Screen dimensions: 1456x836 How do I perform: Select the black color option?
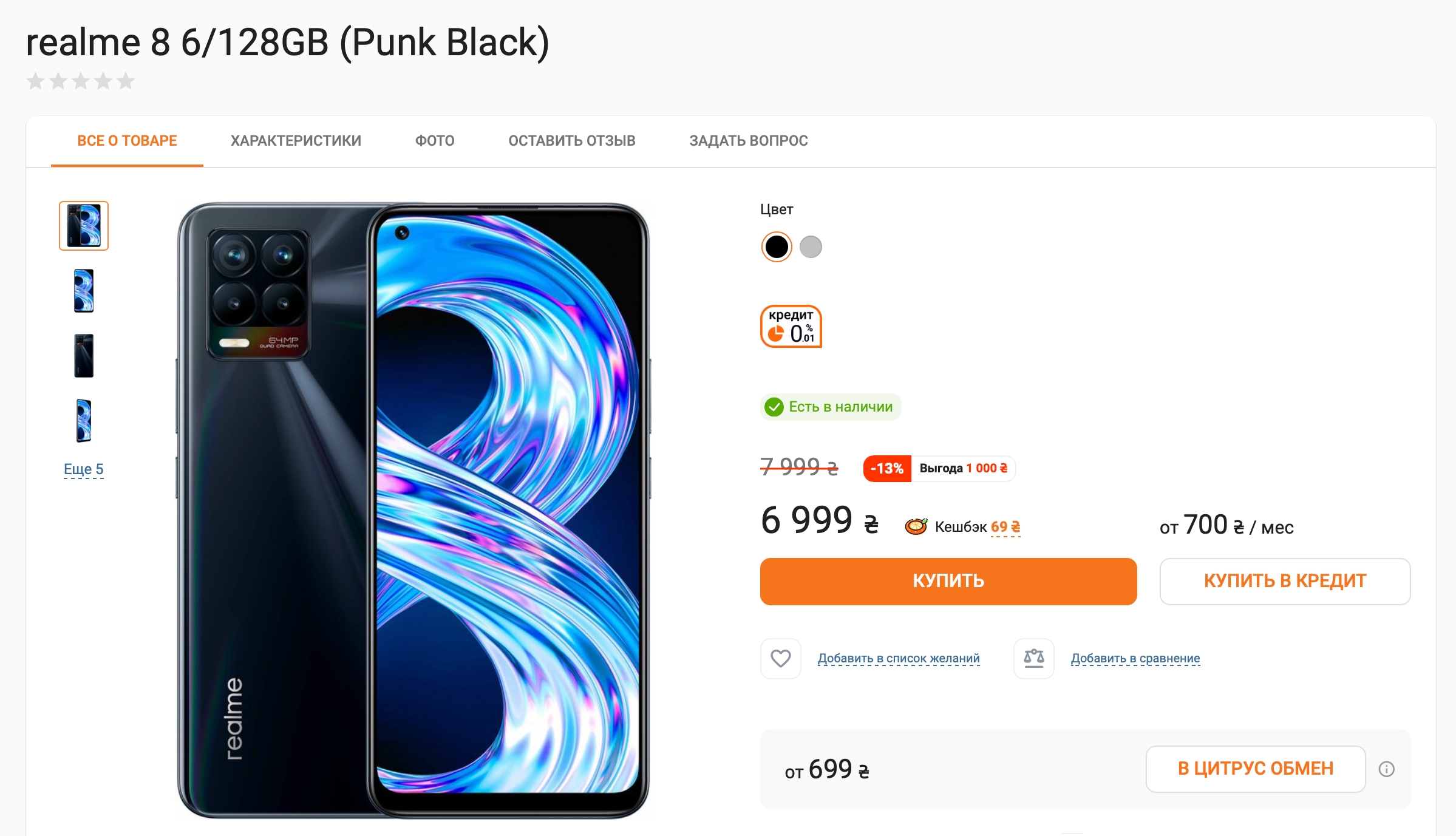[777, 247]
